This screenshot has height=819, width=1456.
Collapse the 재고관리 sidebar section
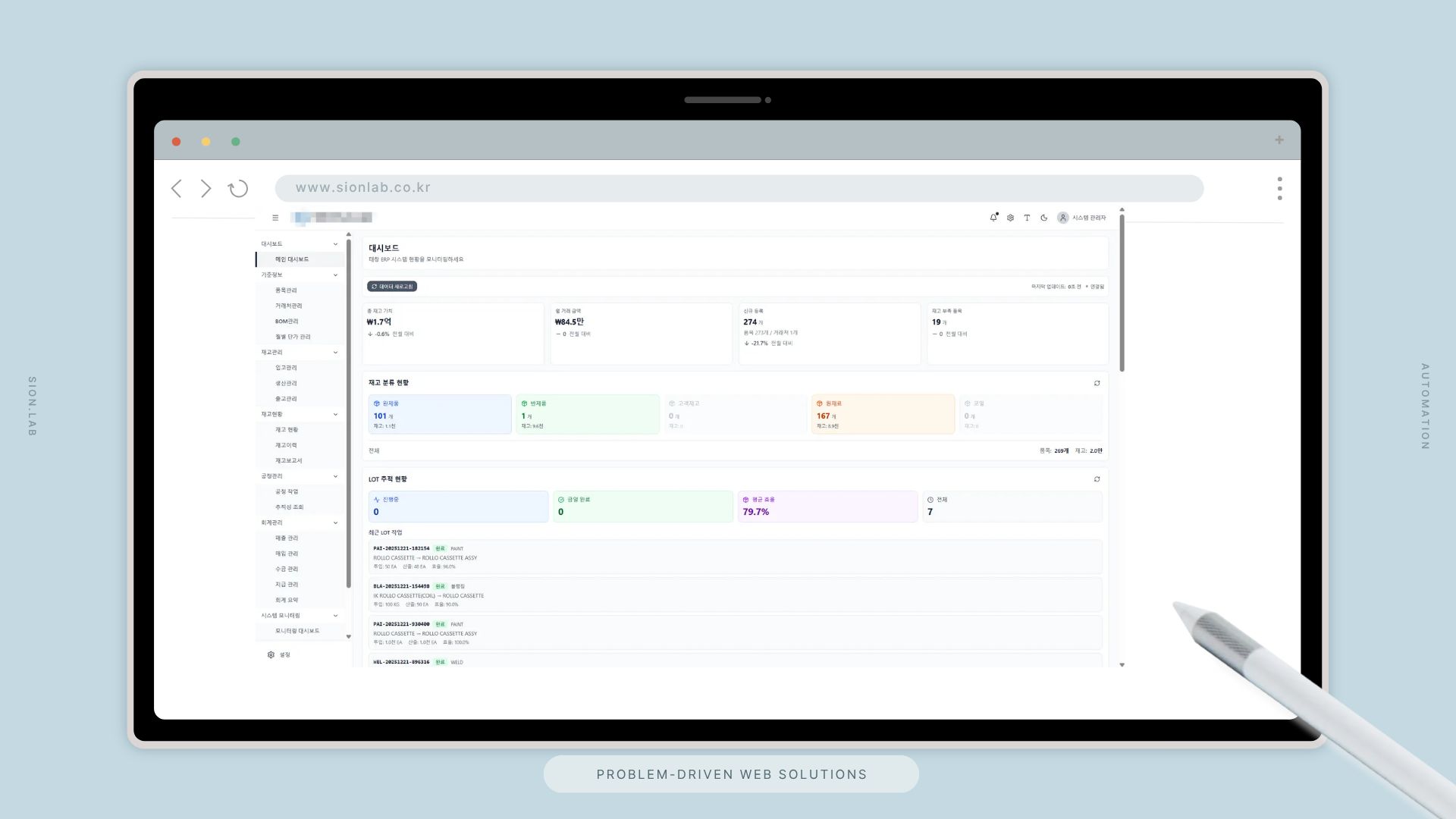[335, 353]
